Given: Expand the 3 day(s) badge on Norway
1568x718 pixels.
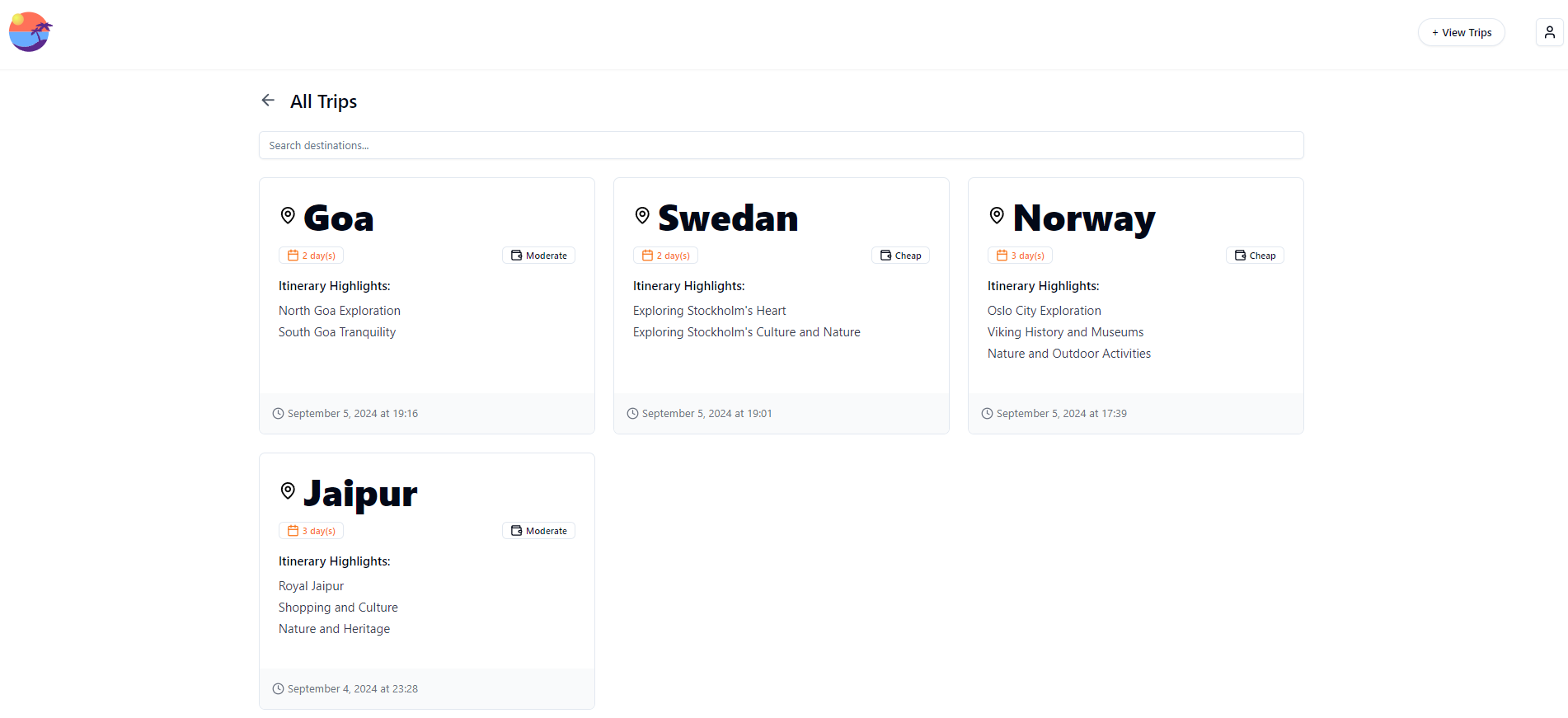Looking at the screenshot, I should pos(1020,255).
